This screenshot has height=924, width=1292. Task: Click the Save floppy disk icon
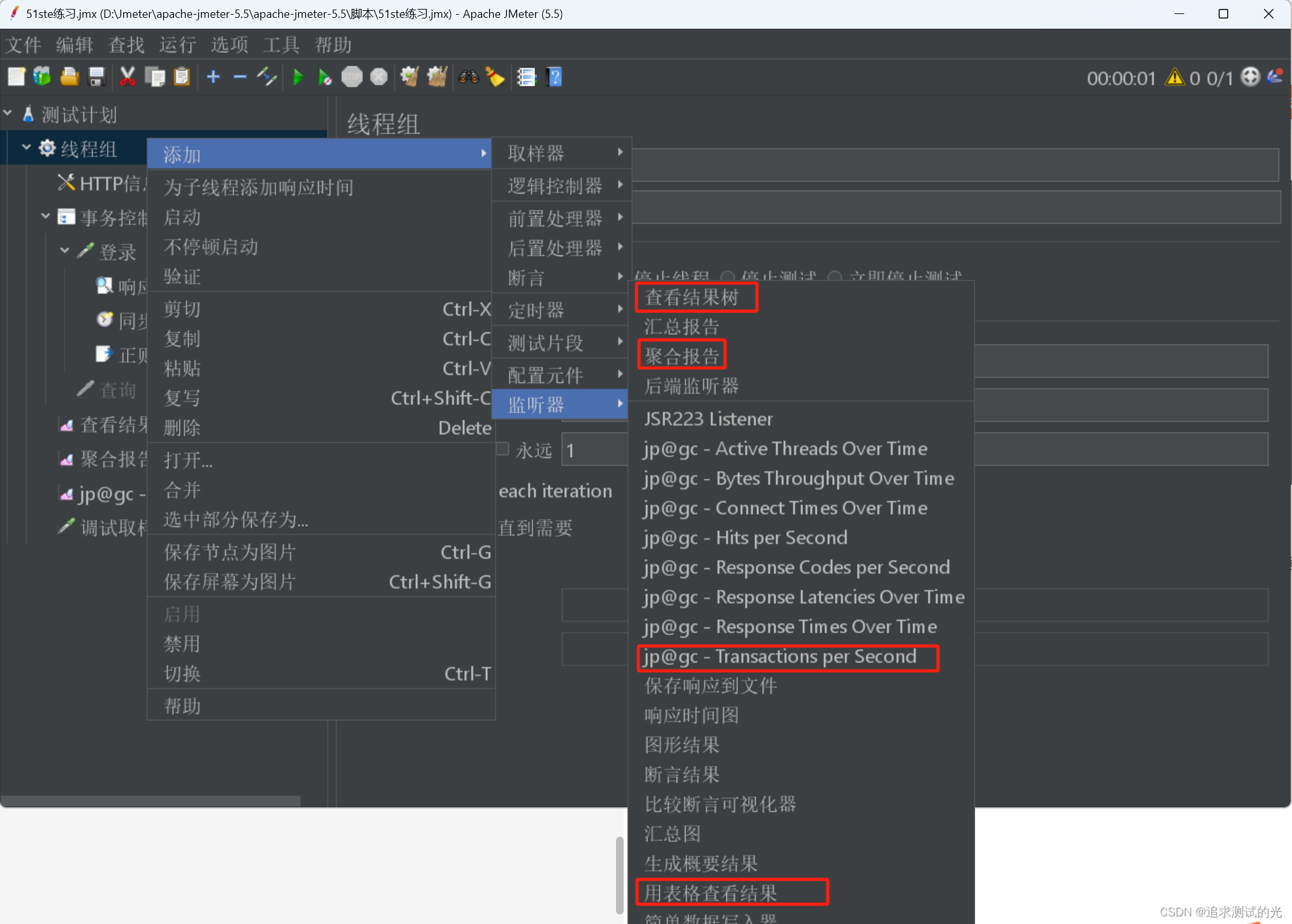pos(96,77)
